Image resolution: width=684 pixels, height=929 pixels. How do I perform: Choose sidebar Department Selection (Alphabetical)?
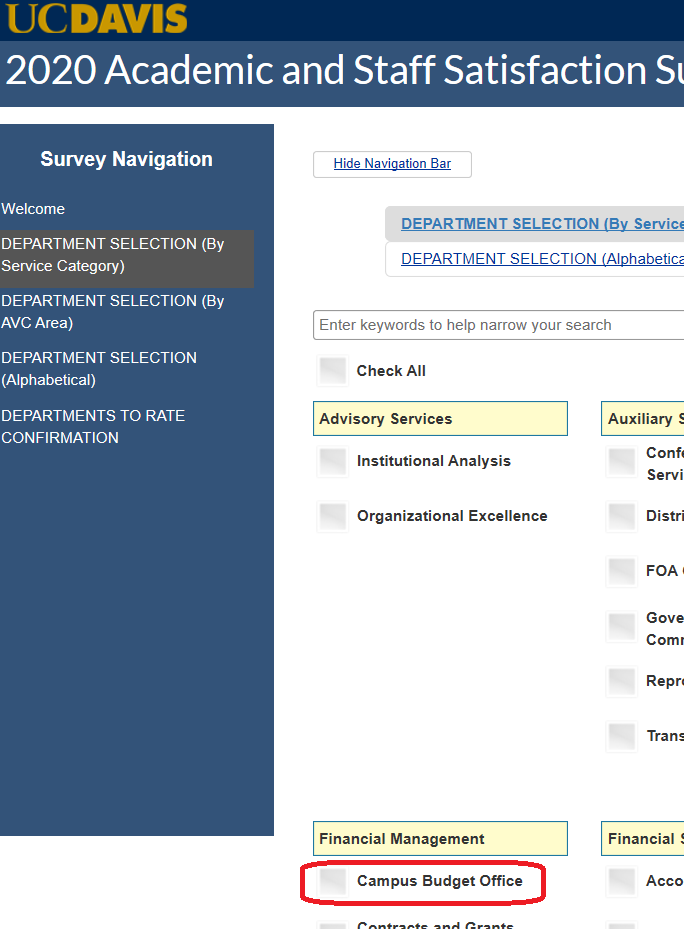click(99, 369)
